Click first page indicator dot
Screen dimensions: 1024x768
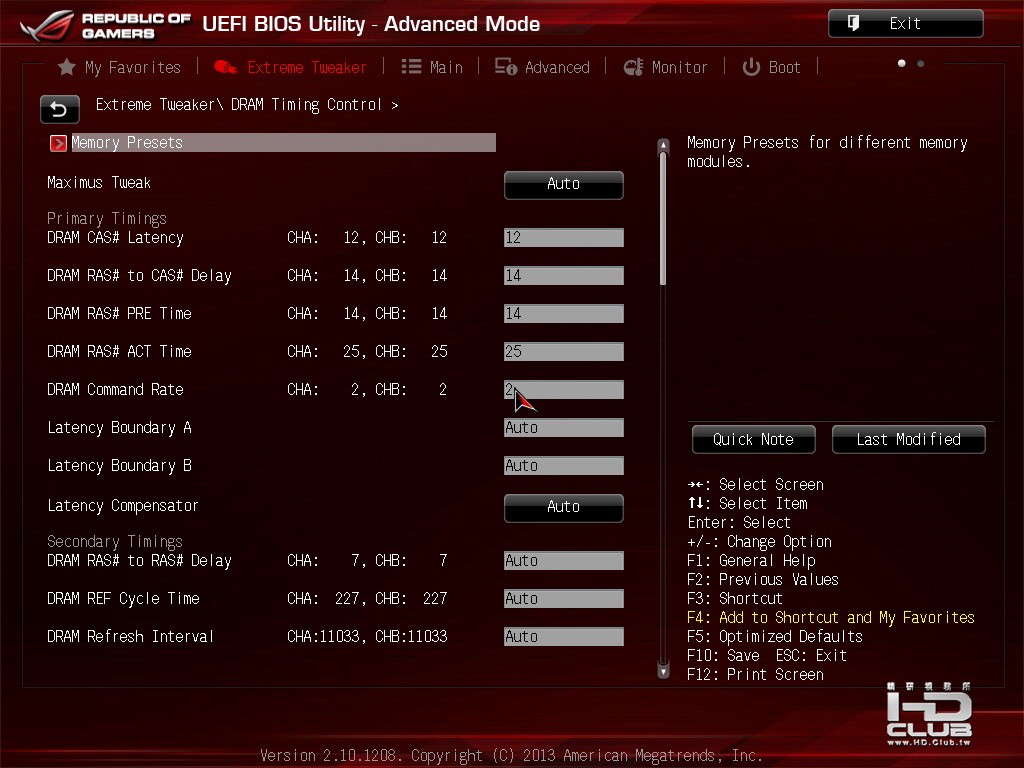coord(901,63)
